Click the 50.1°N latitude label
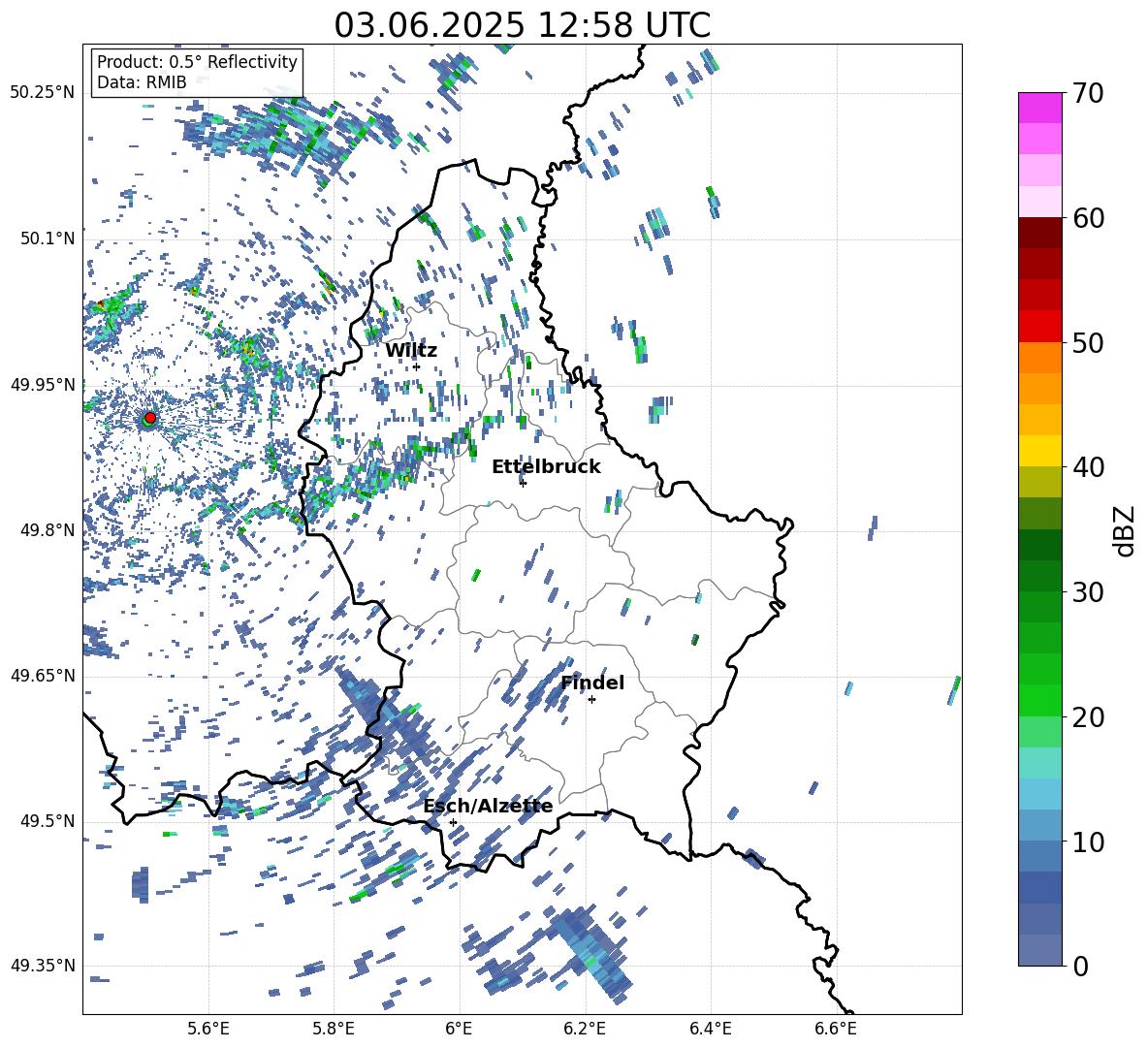 coord(48,239)
